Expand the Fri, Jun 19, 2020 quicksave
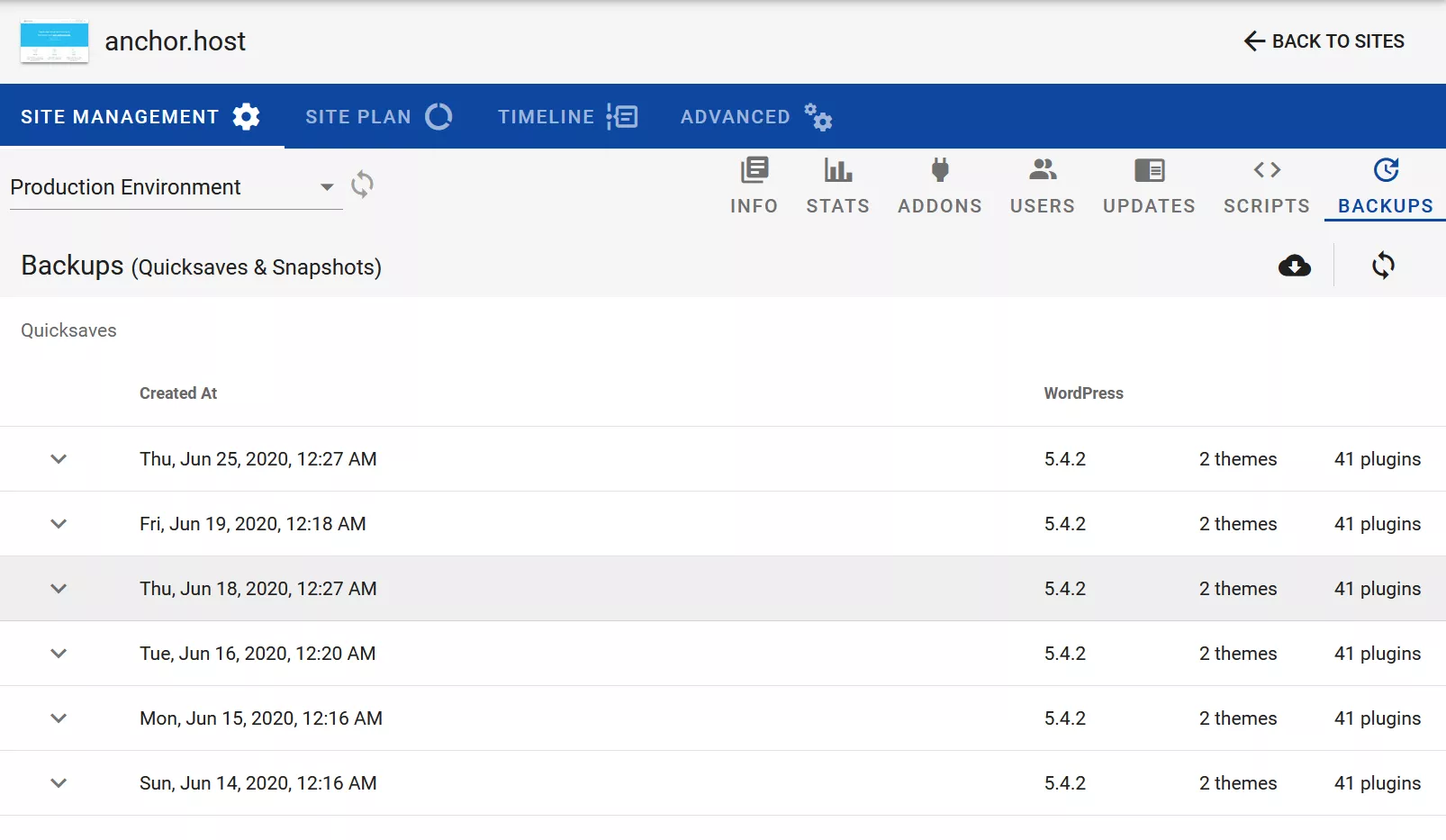1446x840 pixels. coord(59,524)
